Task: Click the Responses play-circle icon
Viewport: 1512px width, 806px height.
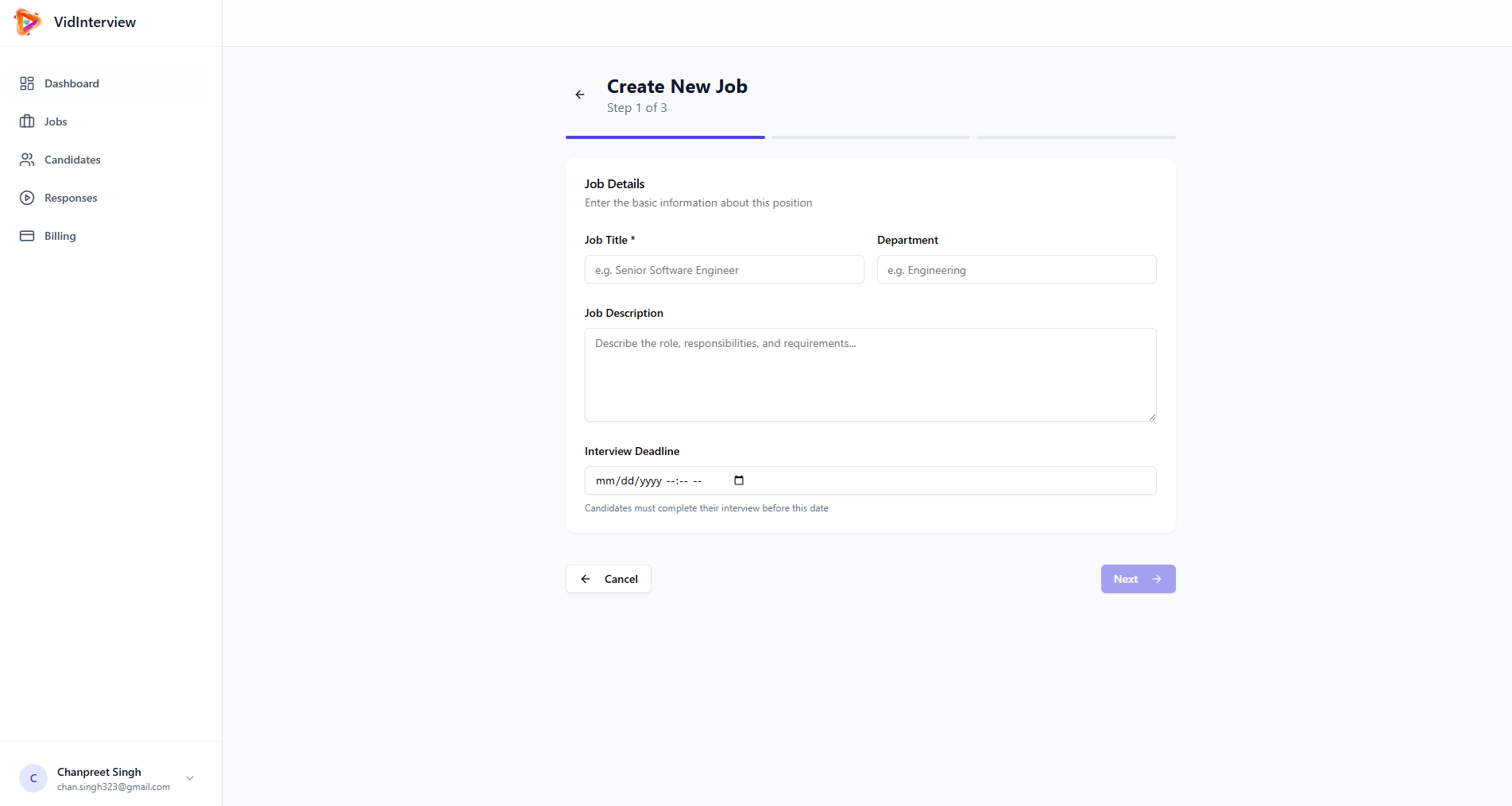Action: [27, 198]
